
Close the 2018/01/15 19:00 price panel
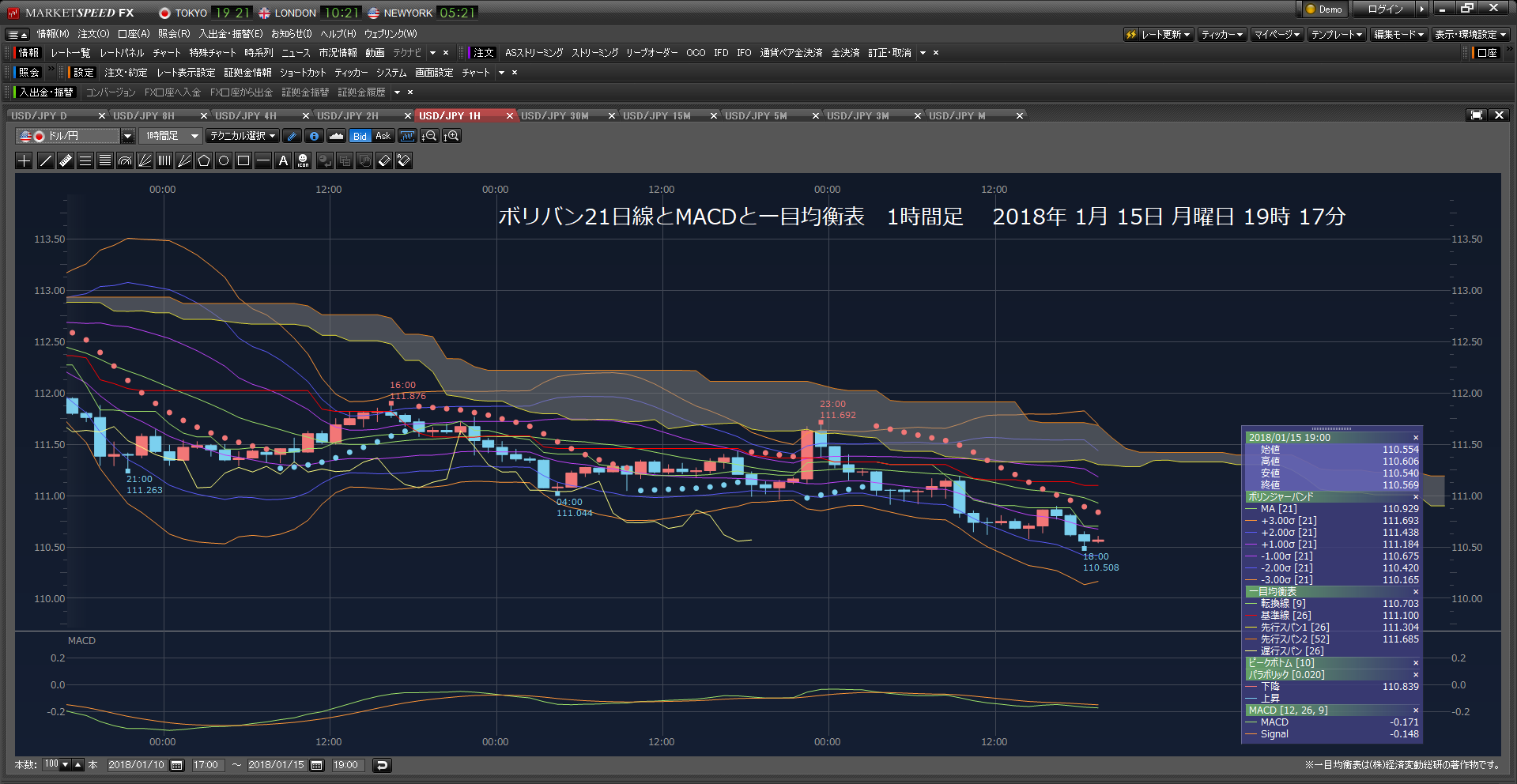1416,438
